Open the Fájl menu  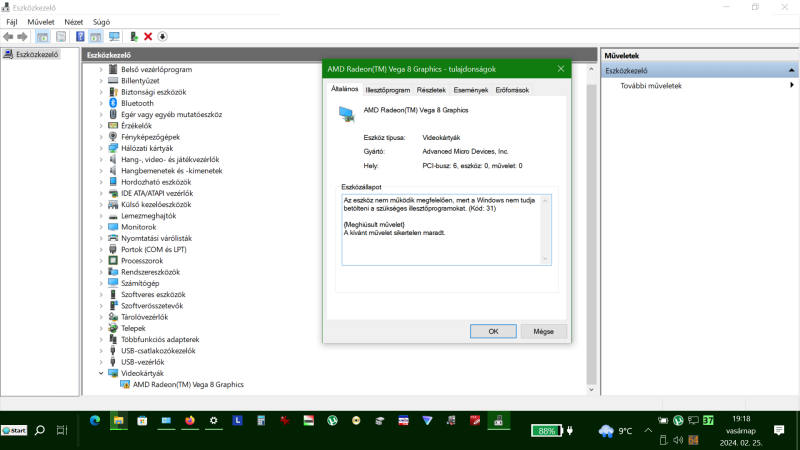tap(12, 22)
